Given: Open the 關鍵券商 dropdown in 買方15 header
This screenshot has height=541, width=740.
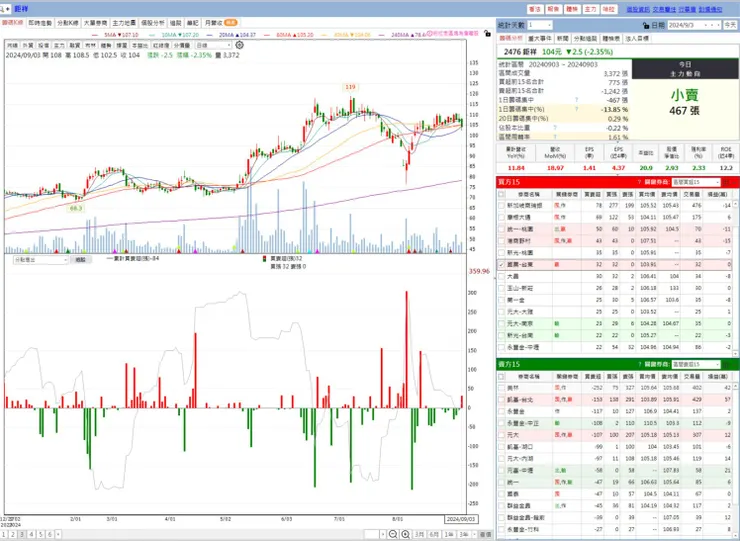Looking at the screenshot, I should coord(696,182).
